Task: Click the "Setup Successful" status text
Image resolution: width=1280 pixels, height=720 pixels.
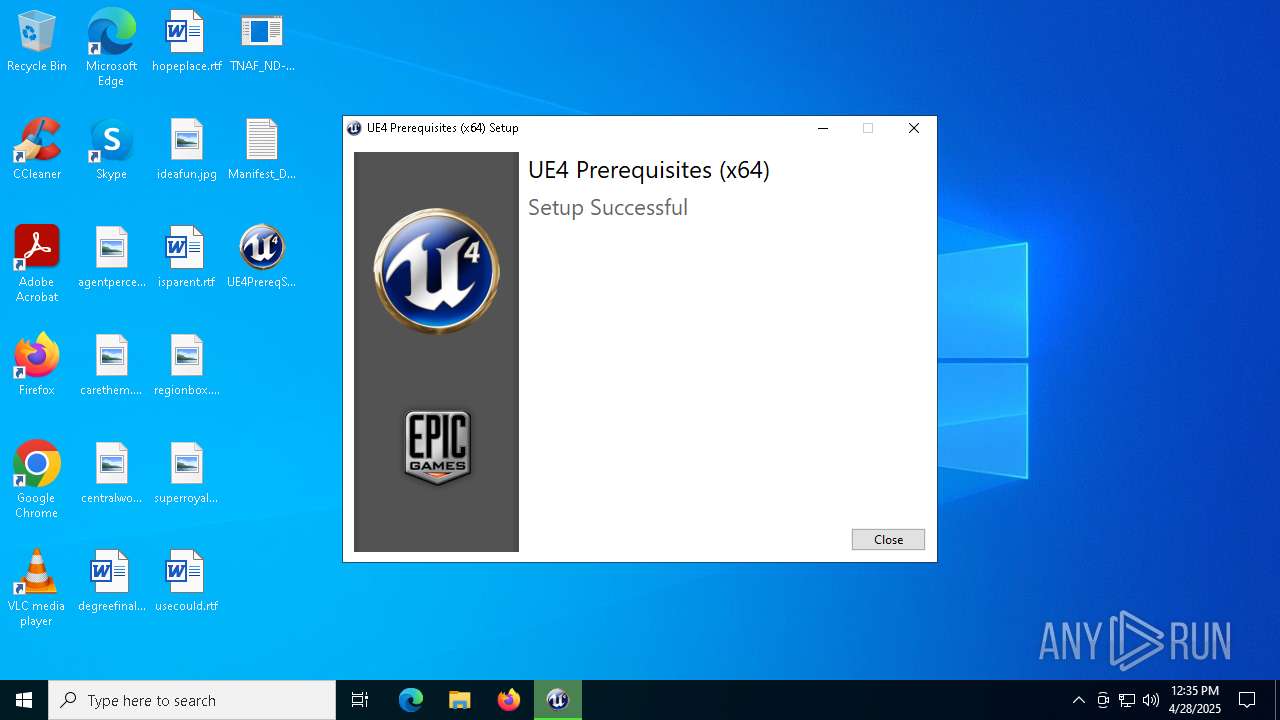Action: click(608, 208)
